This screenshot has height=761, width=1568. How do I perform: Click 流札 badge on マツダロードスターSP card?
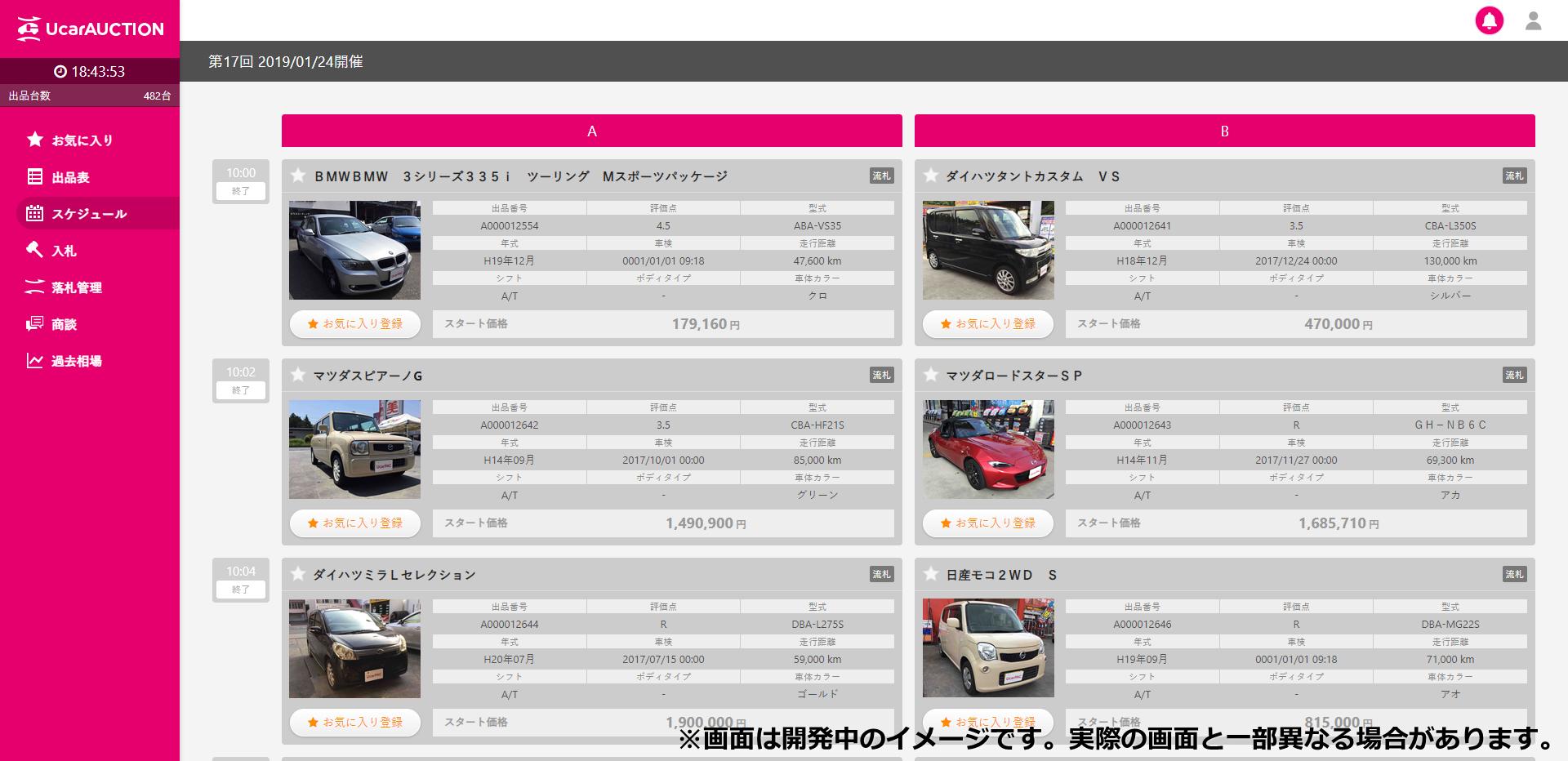[x=1514, y=375]
